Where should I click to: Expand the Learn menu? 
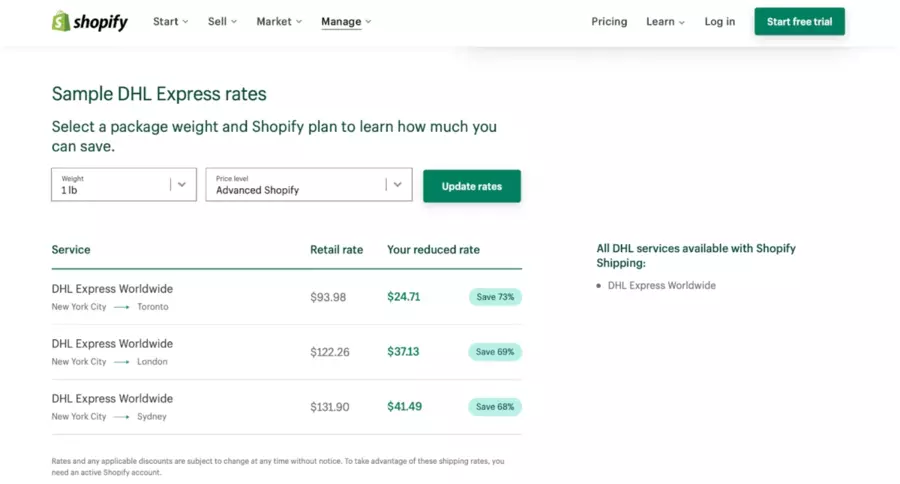665,21
